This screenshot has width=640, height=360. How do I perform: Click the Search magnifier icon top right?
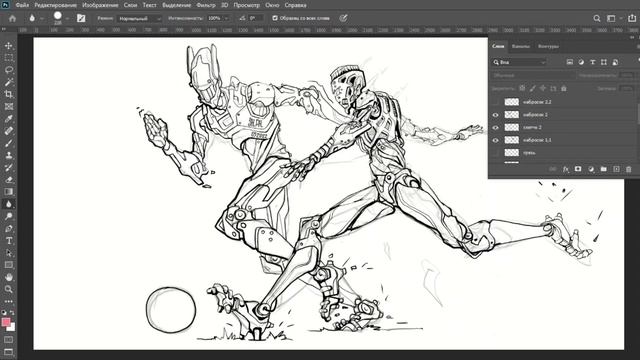tap(597, 18)
